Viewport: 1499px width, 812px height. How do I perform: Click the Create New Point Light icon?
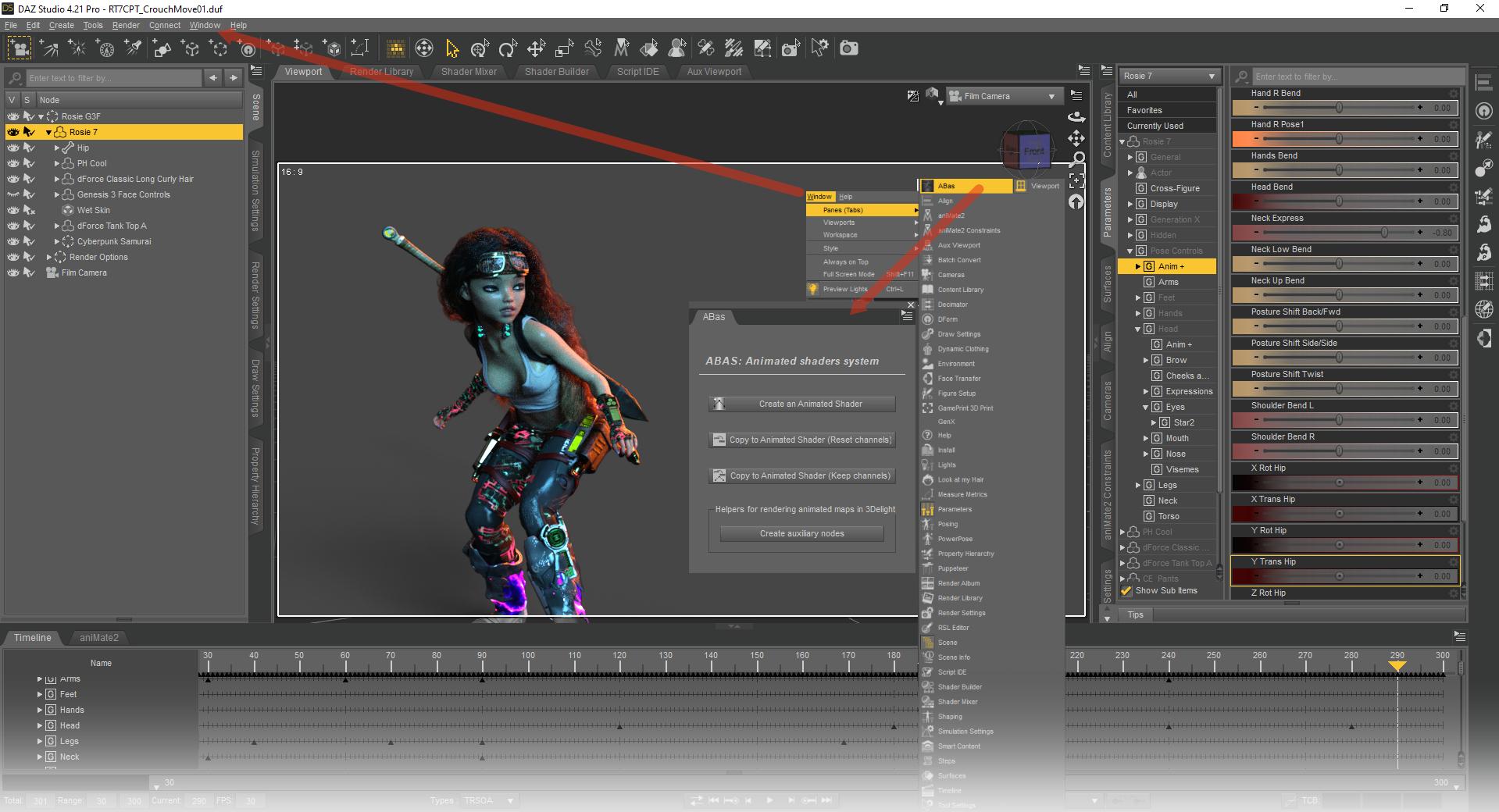(77, 48)
